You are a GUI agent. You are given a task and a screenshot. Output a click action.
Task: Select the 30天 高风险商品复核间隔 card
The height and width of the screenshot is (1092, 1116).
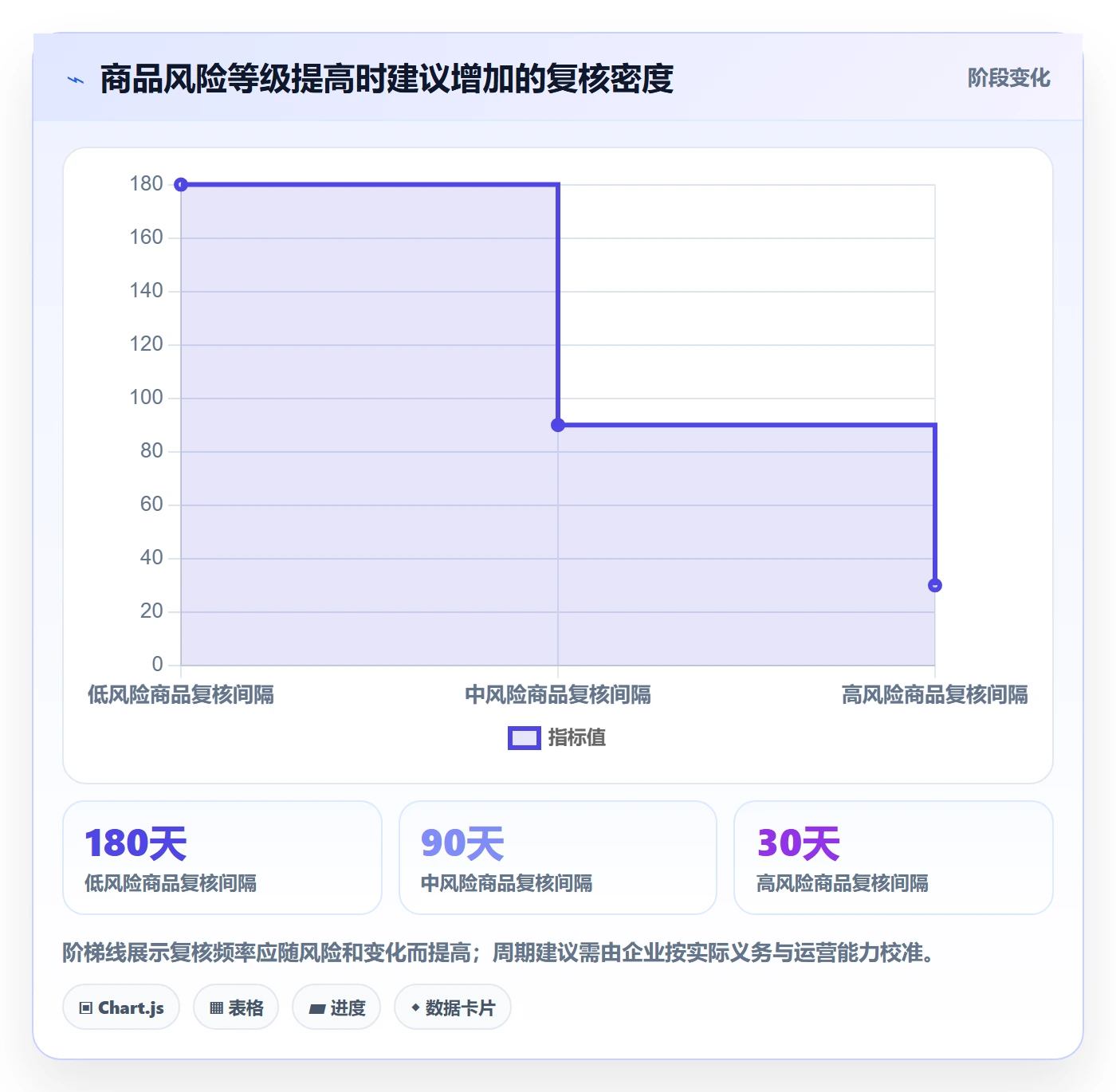[894, 858]
